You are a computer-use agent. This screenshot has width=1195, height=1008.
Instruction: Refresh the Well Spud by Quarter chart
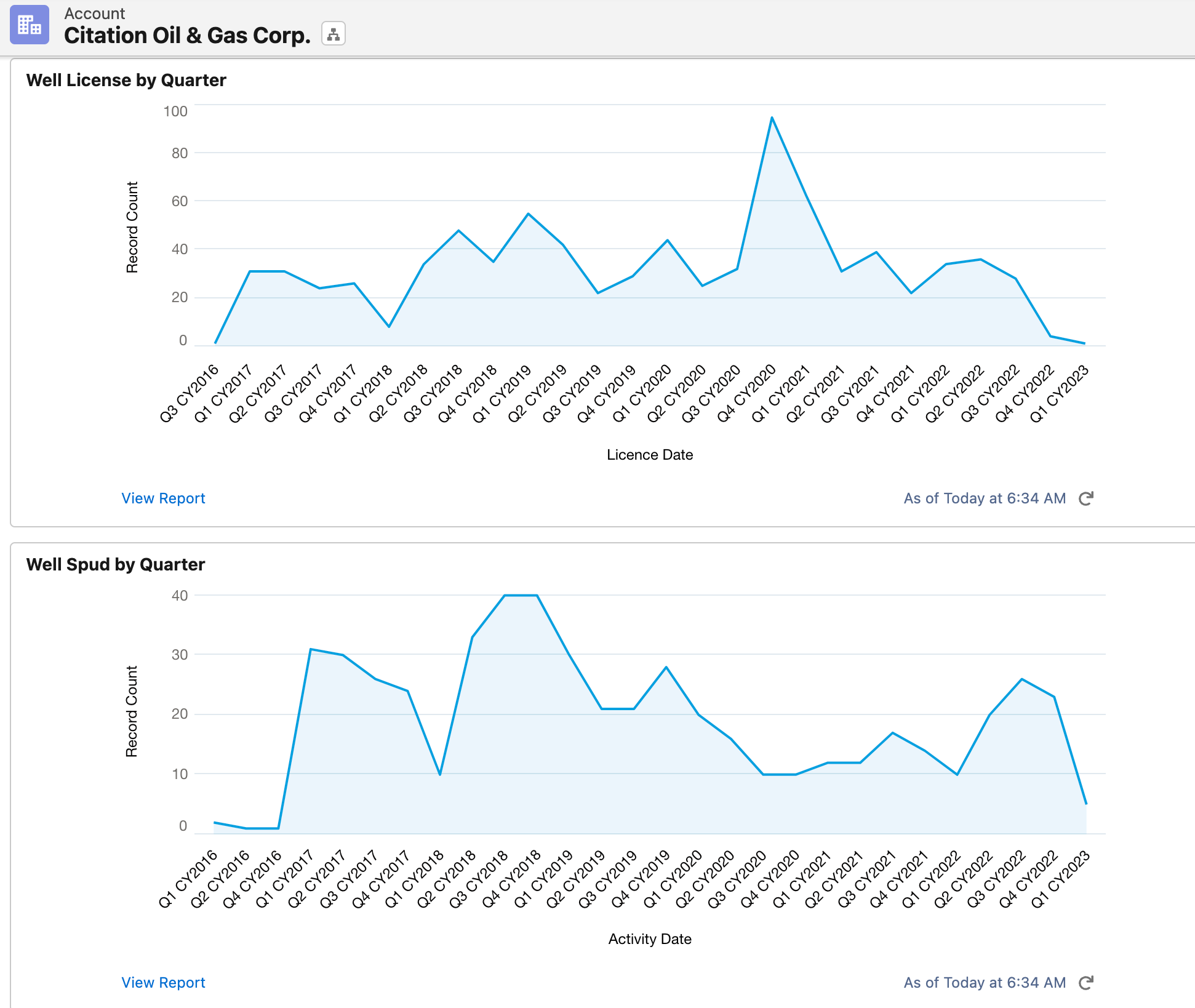click(1086, 983)
